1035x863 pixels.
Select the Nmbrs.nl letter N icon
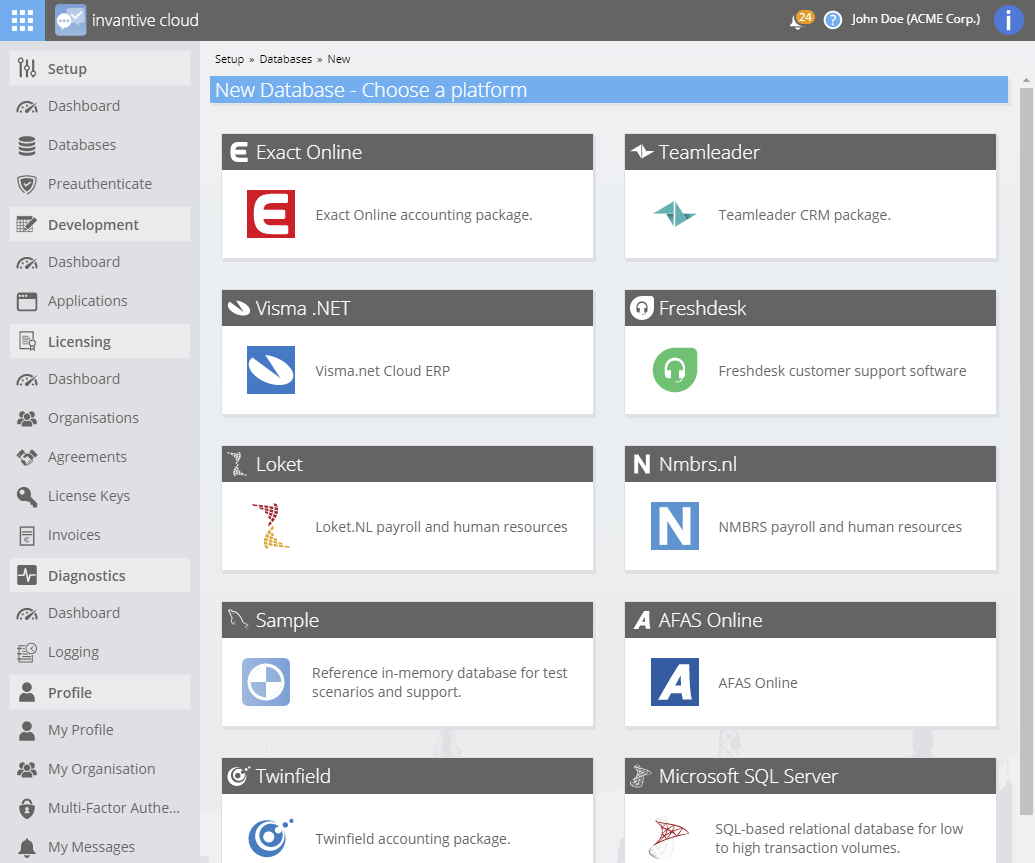(x=673, y=525)
